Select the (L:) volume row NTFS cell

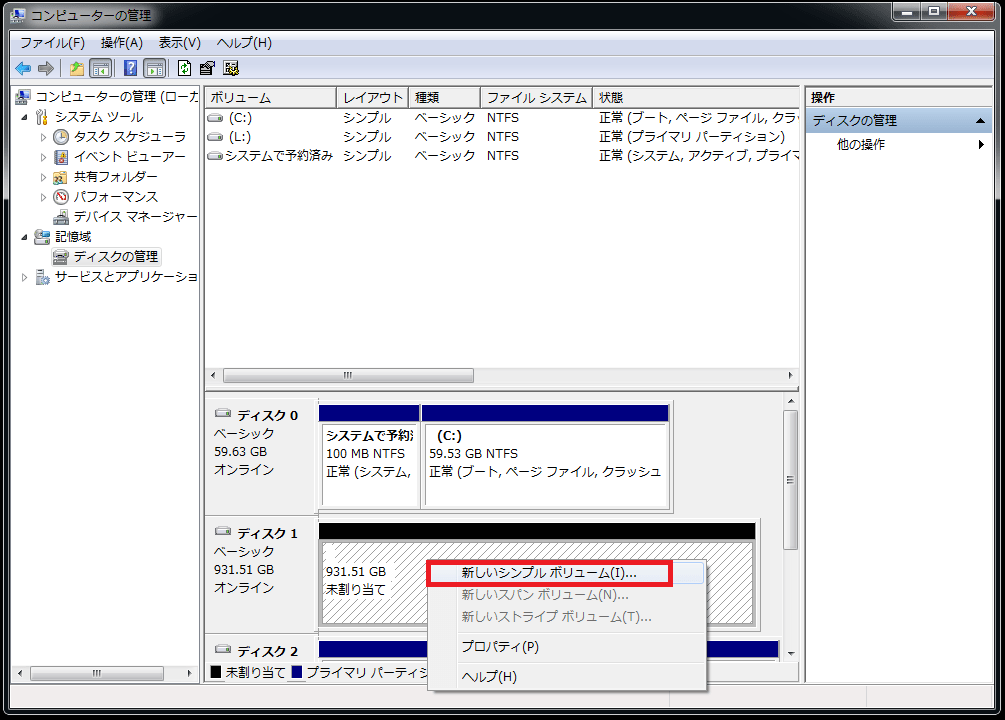502,137
